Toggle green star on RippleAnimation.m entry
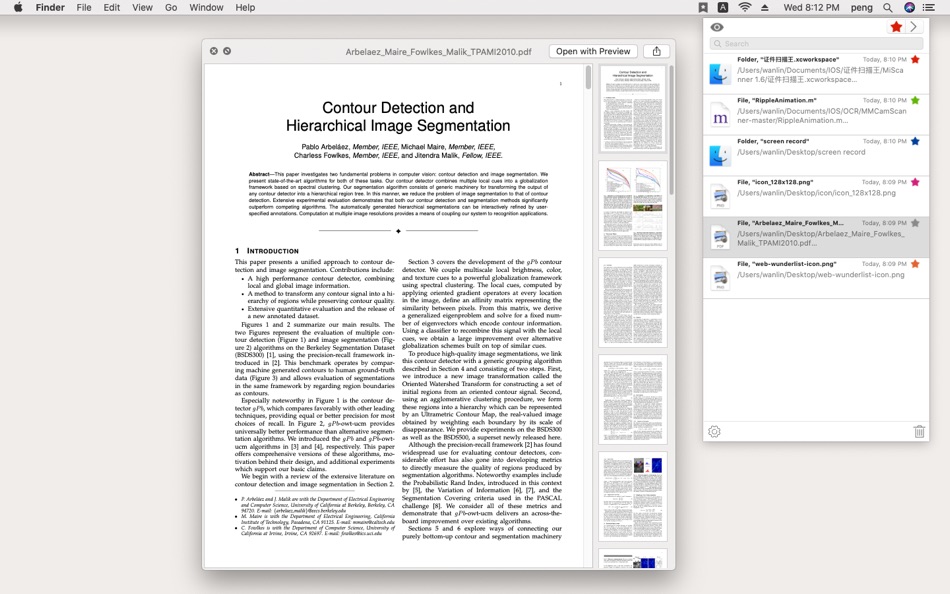This screenshot has height=594, width=950. coord(915,100)
